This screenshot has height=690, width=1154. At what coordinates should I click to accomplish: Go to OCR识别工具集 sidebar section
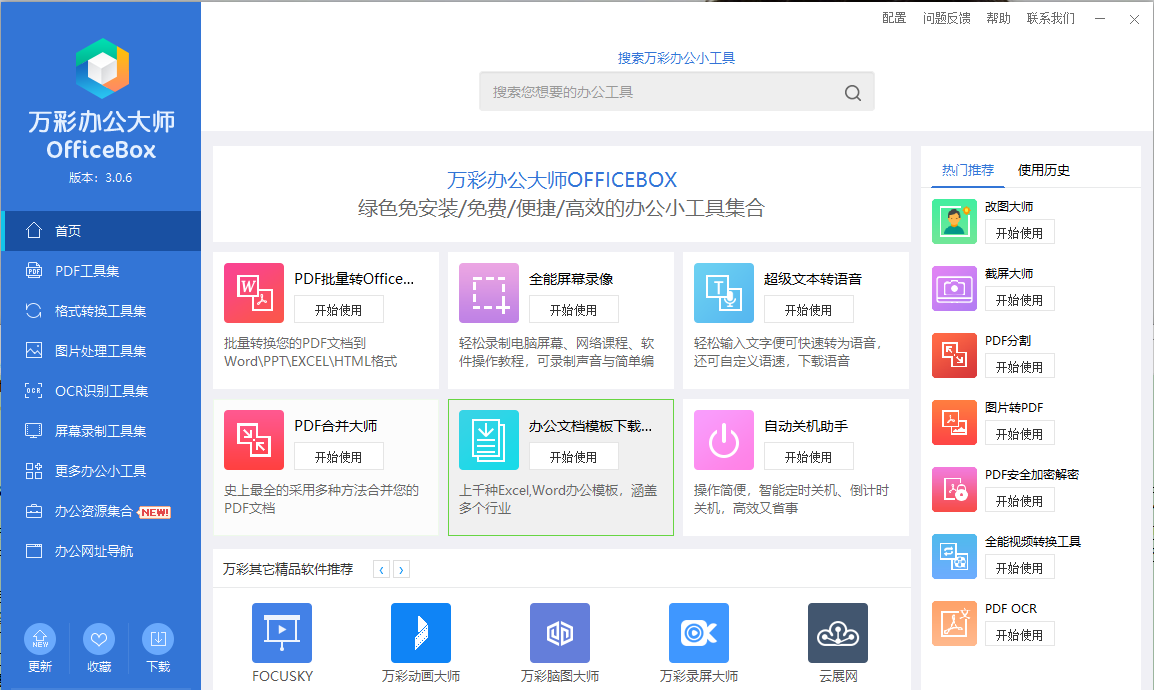tap(101, 391)
